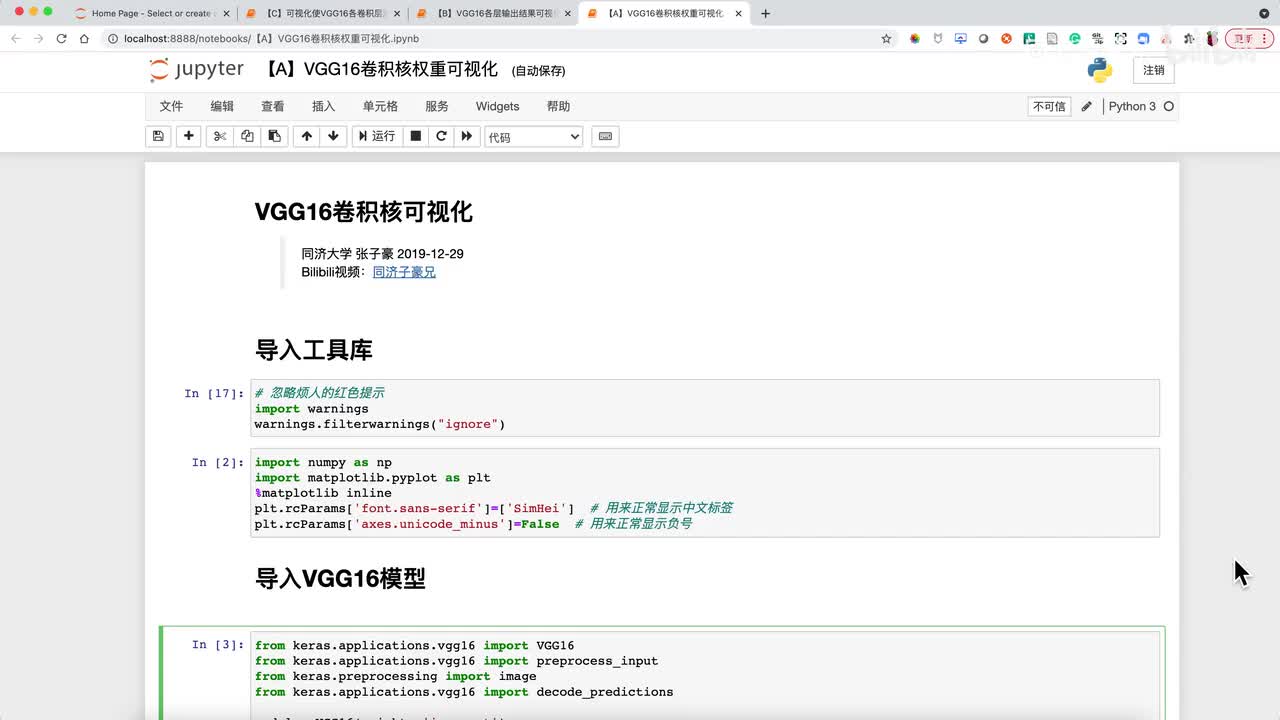Open the 插入 menu

(x=324, y=106)
